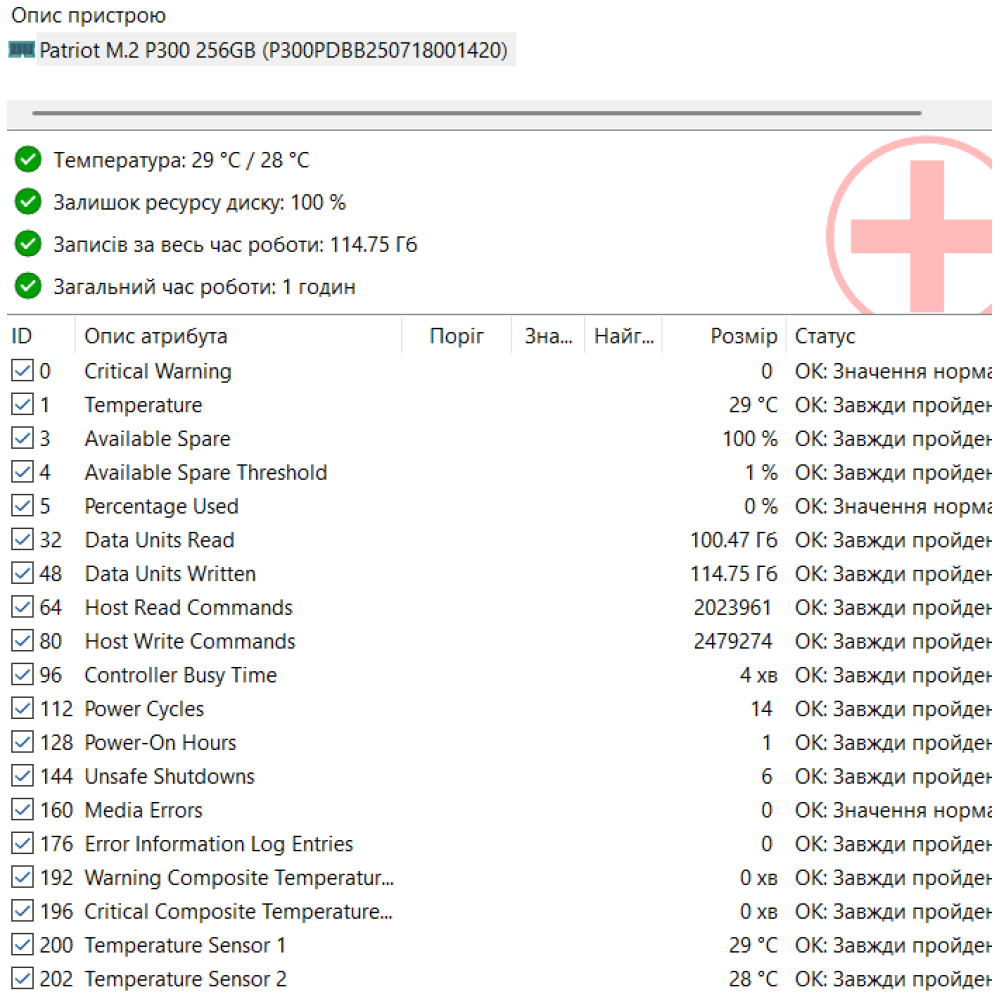
Task: Sort by Опис атрибута column header
Action: tap(156, 336)
